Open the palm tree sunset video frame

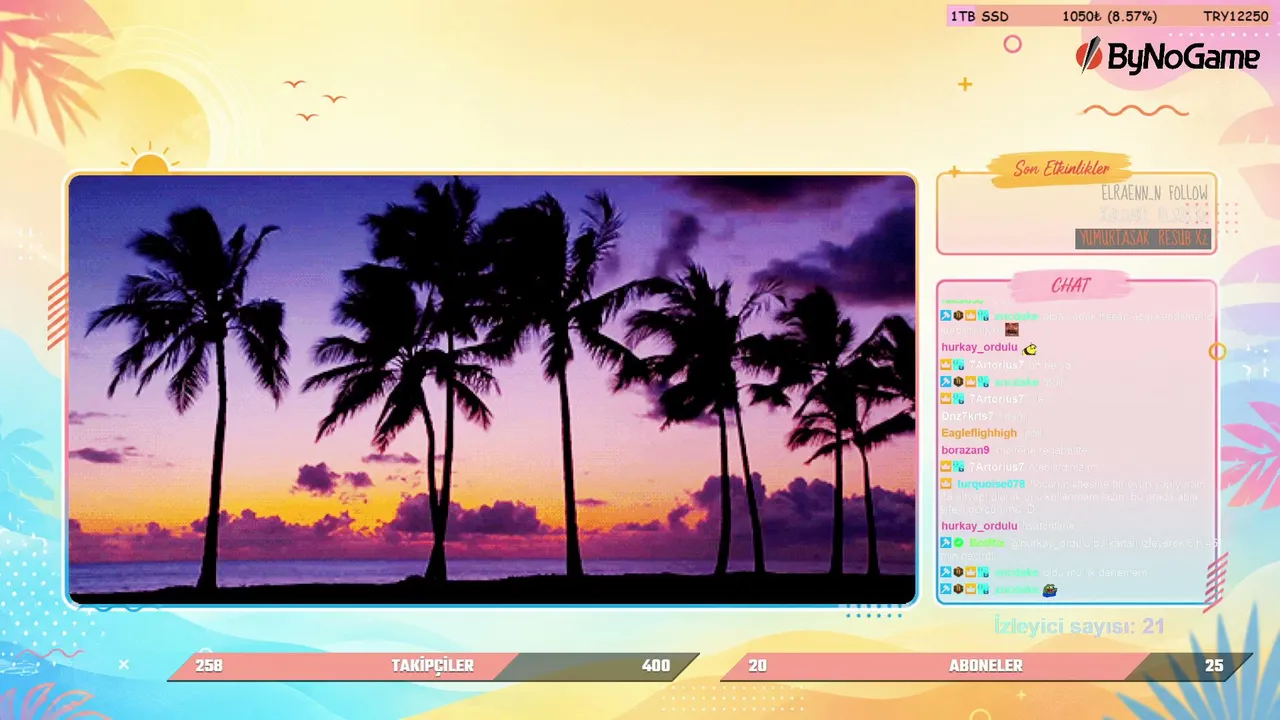click(x=492, y=390)
